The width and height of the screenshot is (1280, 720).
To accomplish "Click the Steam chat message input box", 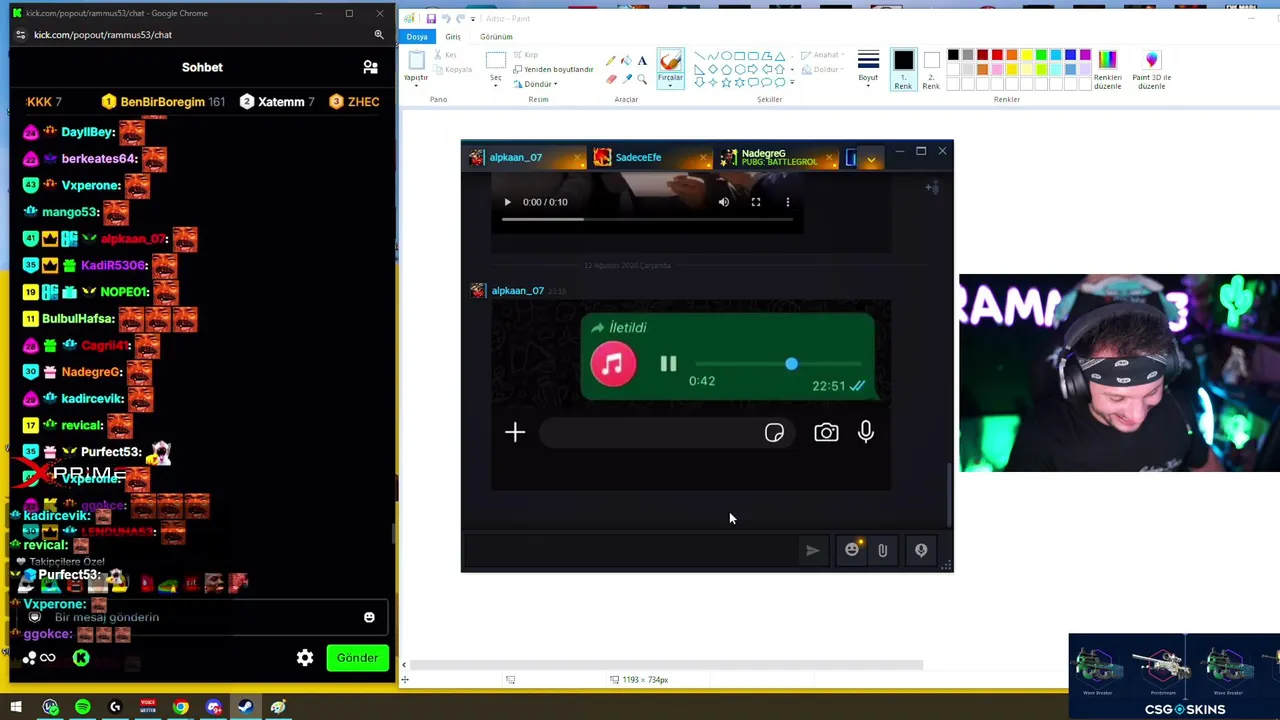I will pyautogui.click(x=632, y=550).
